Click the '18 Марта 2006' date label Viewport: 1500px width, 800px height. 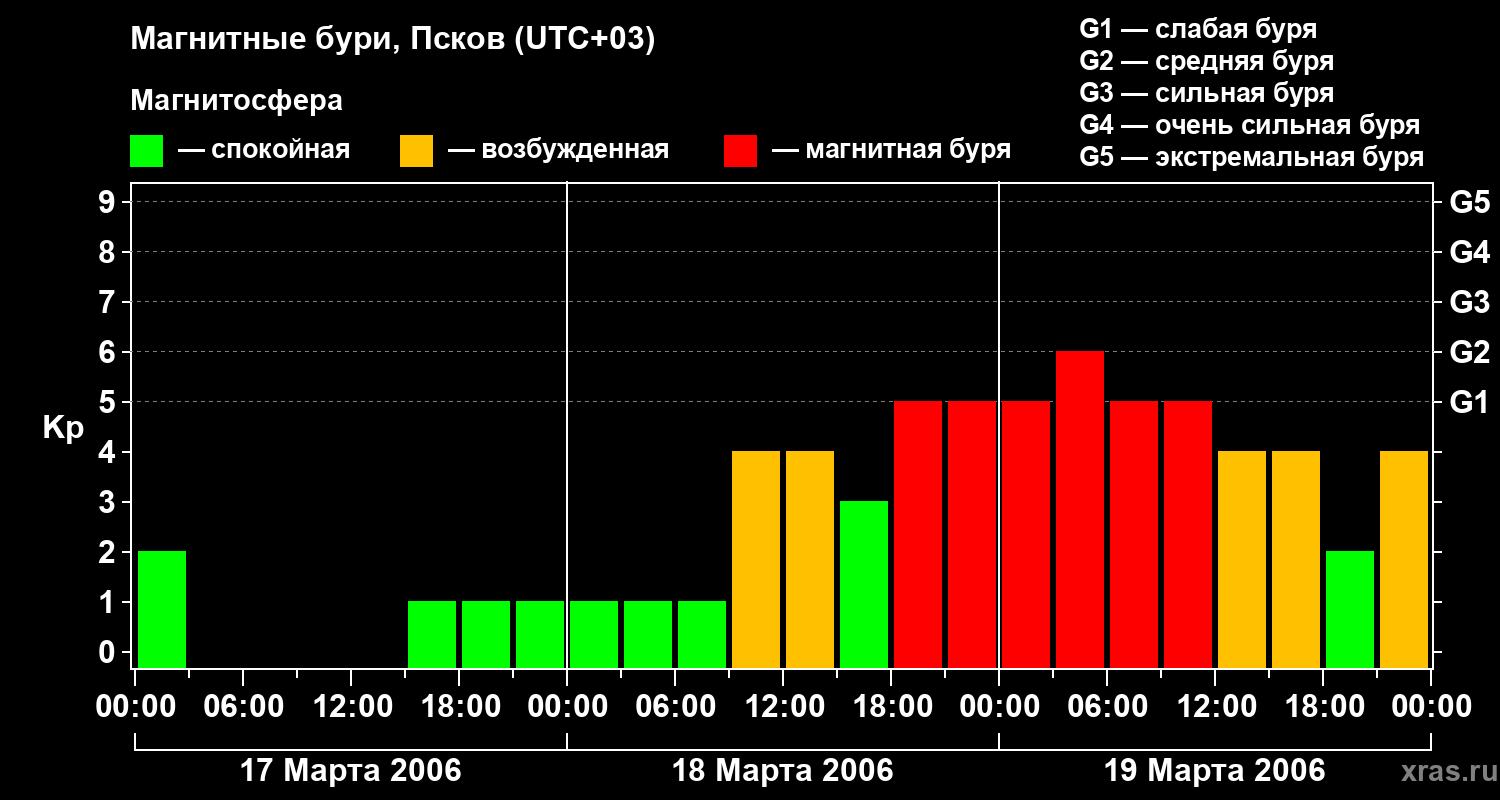click(x=783, y=771)
